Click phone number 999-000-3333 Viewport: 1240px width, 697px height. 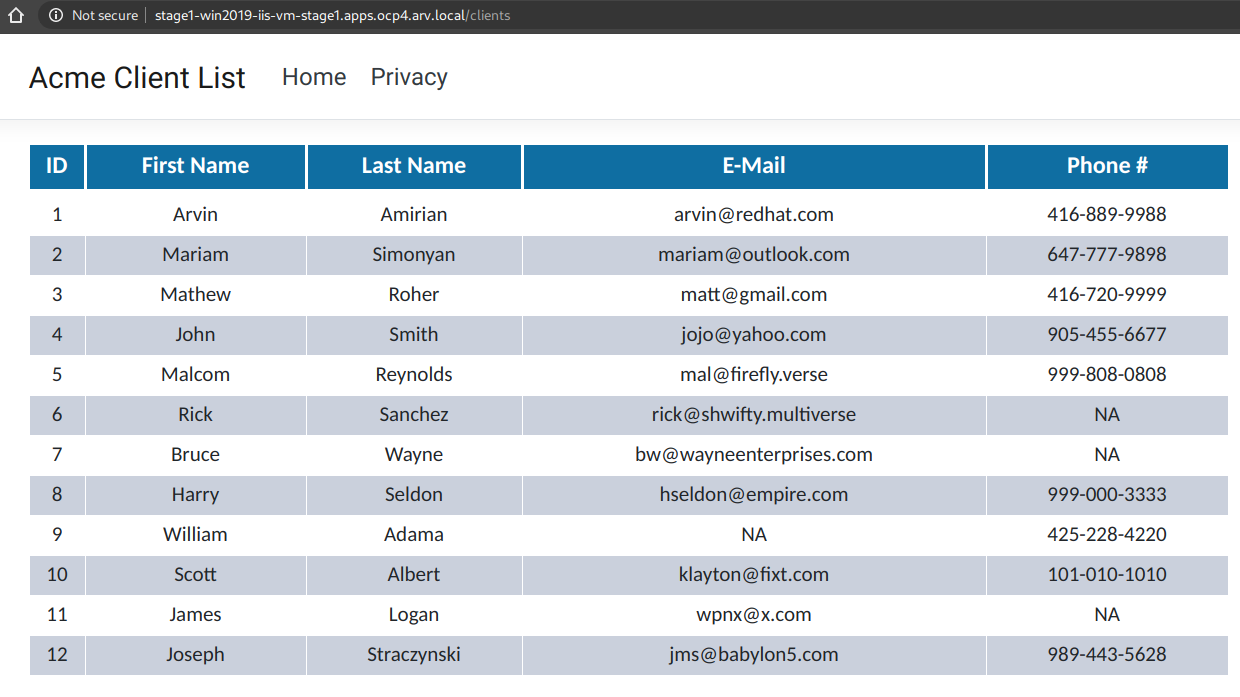(x=1107, y=494)
